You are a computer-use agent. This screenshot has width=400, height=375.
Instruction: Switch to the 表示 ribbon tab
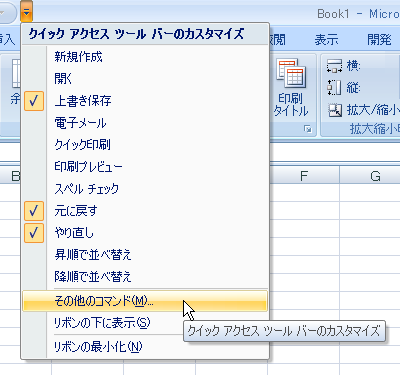tap(326, 40)
